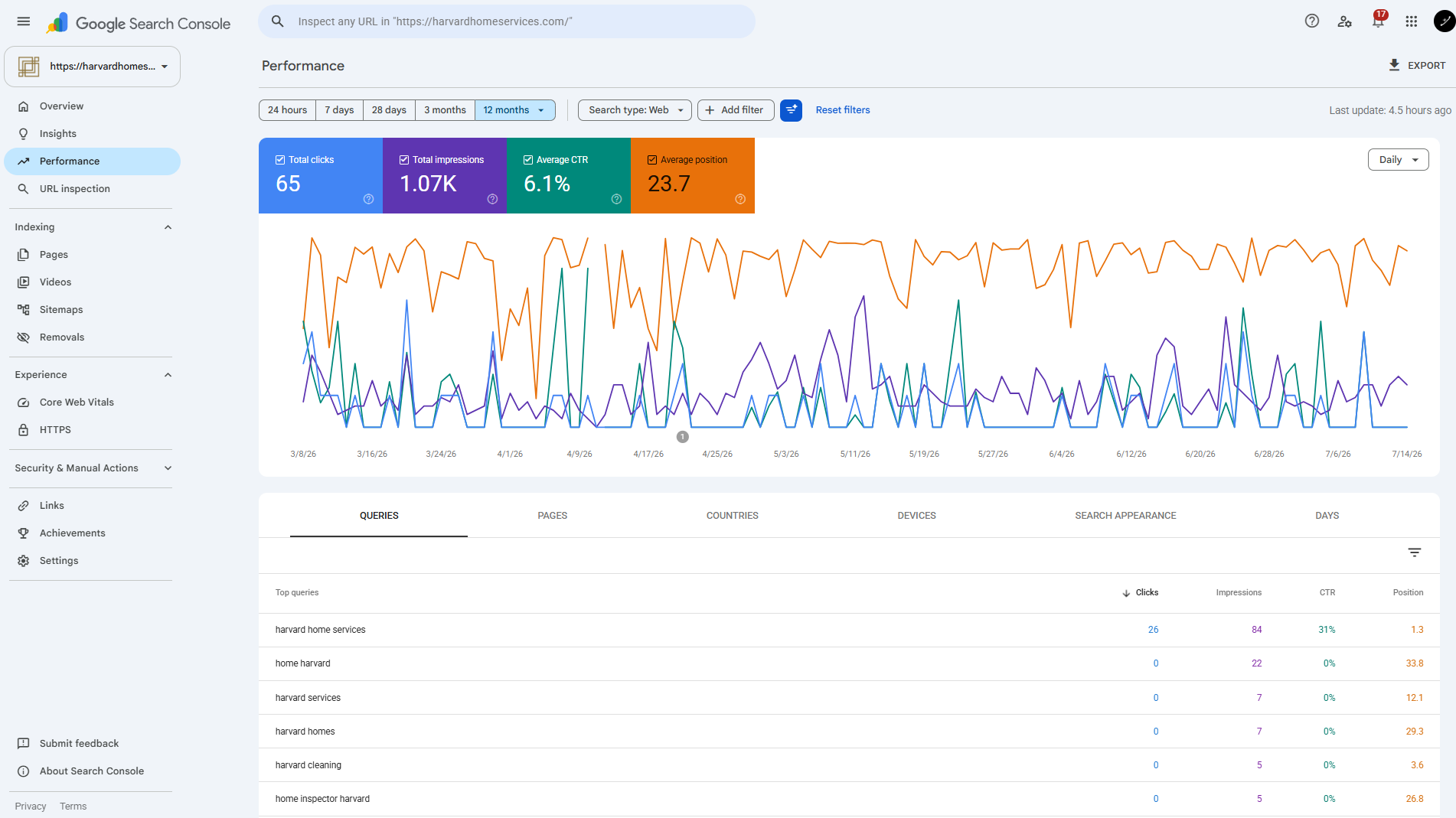The height and width of the screenshot is (818, 1456).
Task: Toggle the Average position checkbox
Action: [x=652, y=160]
